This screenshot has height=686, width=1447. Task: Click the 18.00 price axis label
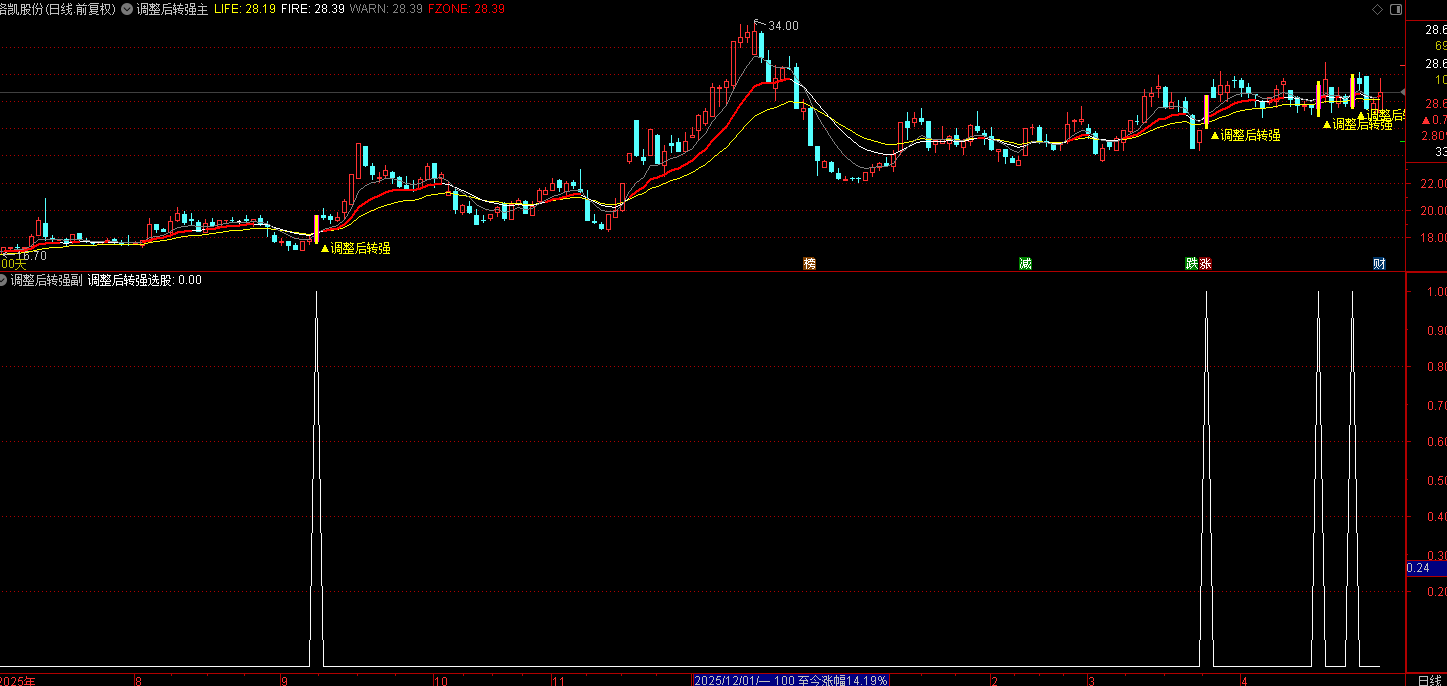coord(1435,238)
